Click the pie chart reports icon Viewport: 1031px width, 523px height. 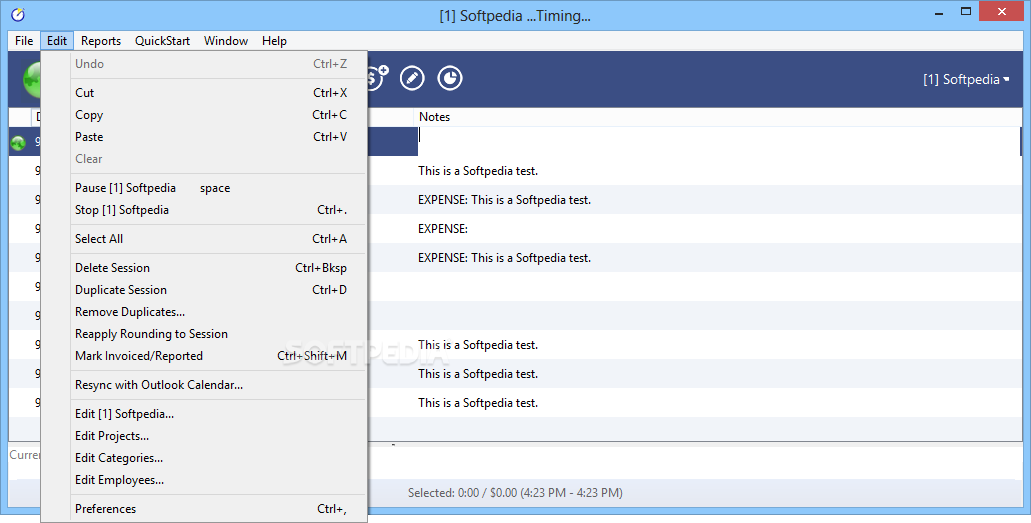(450, 78)
